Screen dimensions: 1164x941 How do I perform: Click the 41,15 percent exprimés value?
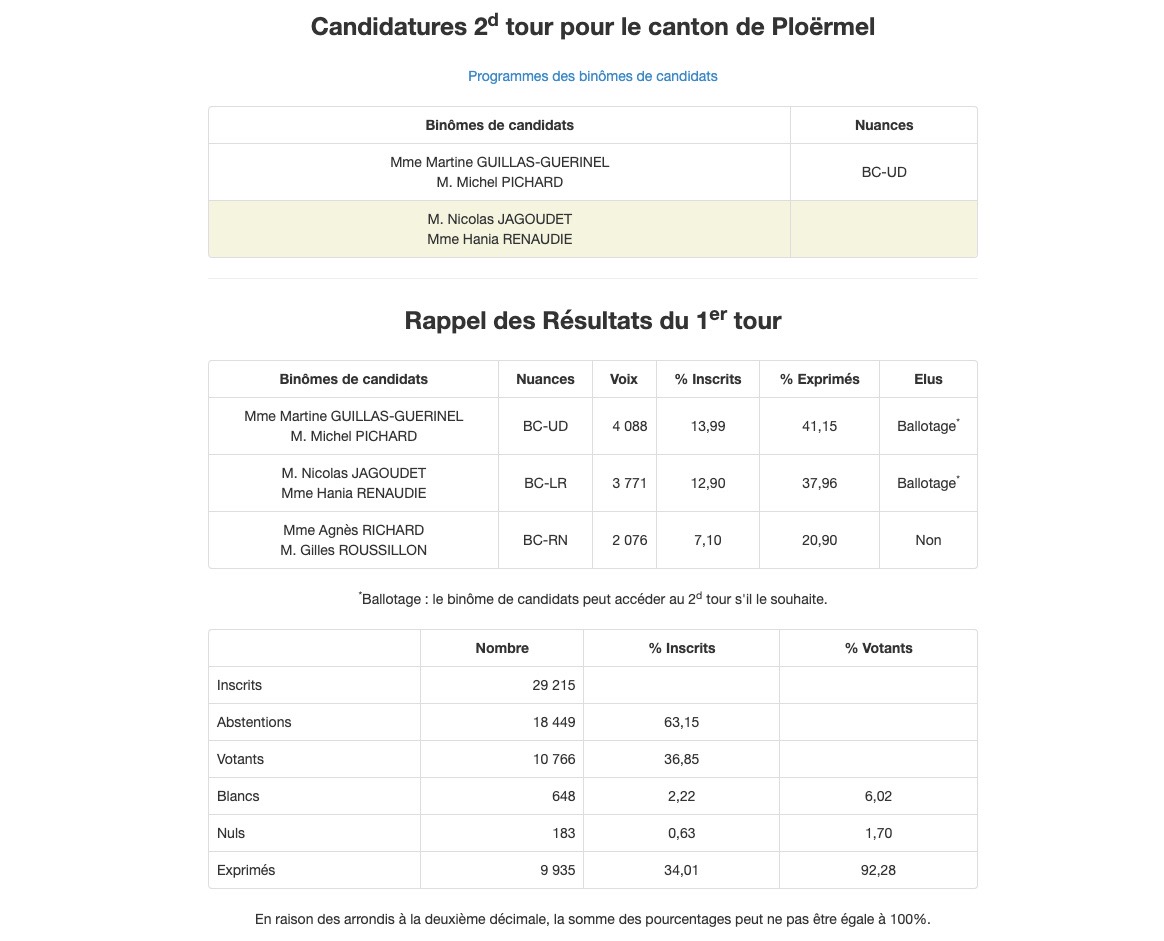pos(819,426)
